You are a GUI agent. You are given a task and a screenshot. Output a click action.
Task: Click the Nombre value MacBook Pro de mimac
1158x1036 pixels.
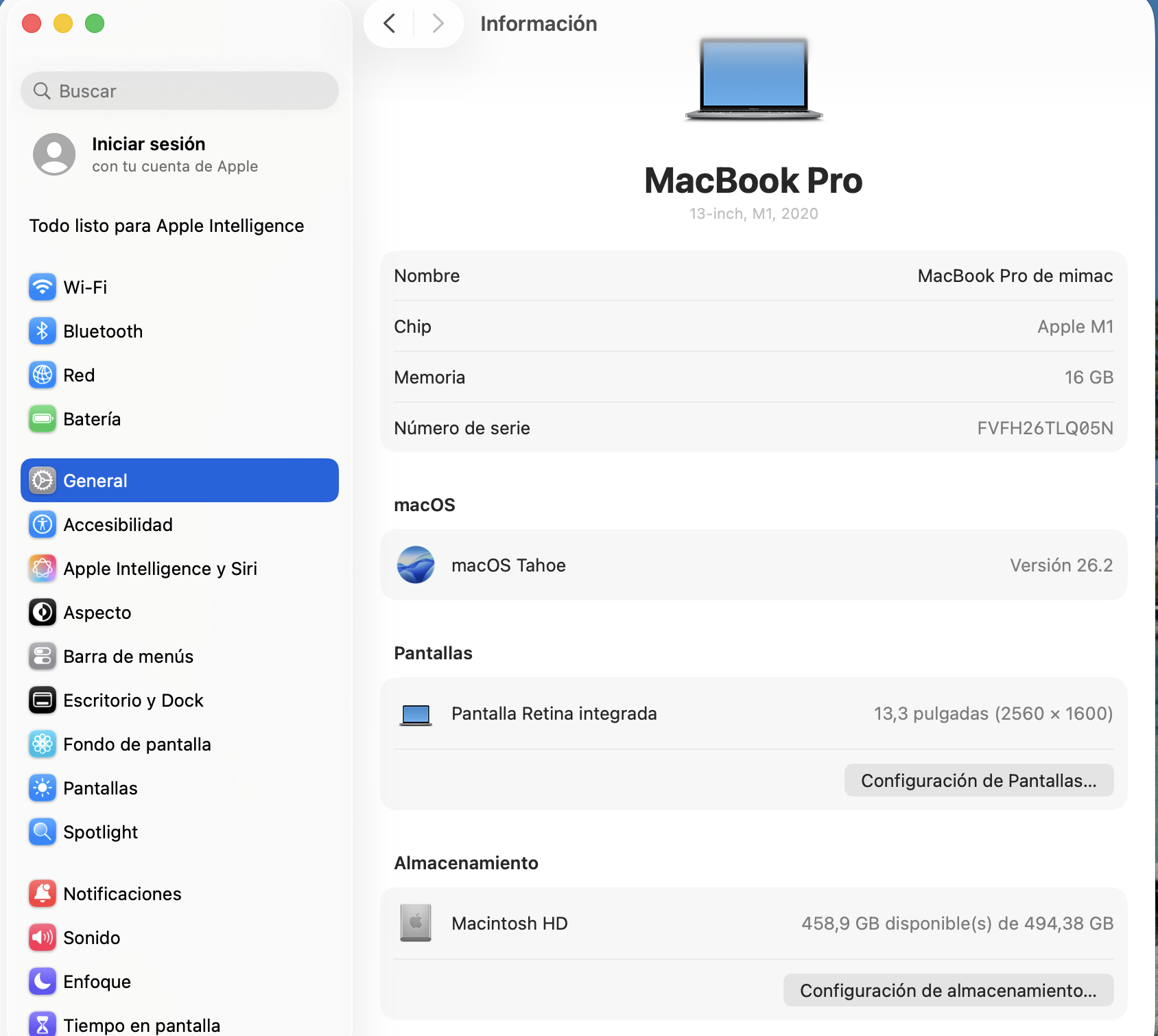[1015, 276]
